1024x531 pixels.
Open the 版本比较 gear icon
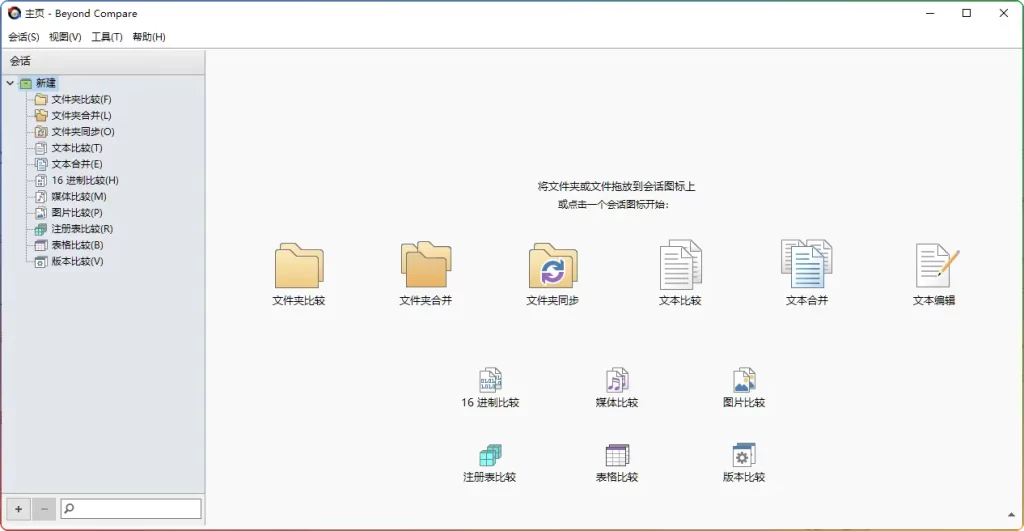click(744, 455)
